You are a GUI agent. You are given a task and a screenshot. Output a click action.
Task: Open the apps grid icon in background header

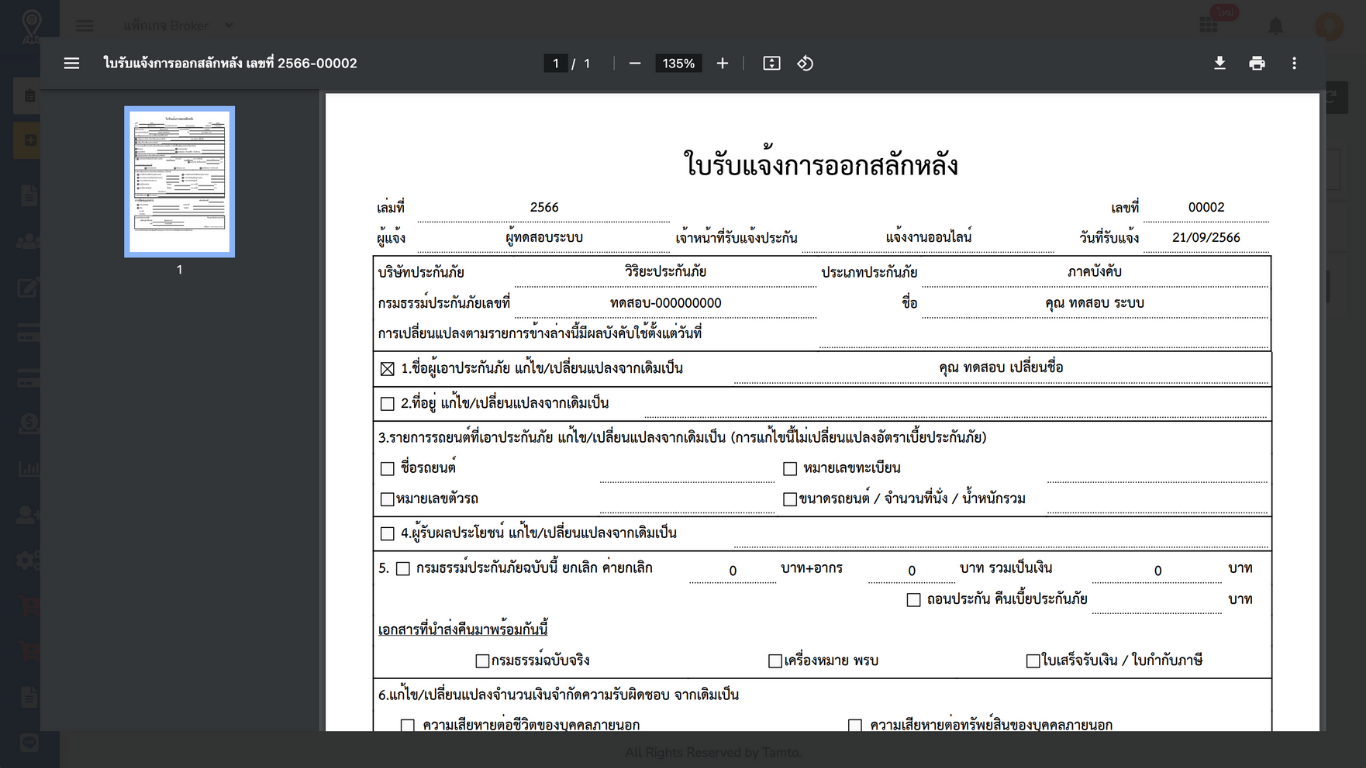[1209, 25]
